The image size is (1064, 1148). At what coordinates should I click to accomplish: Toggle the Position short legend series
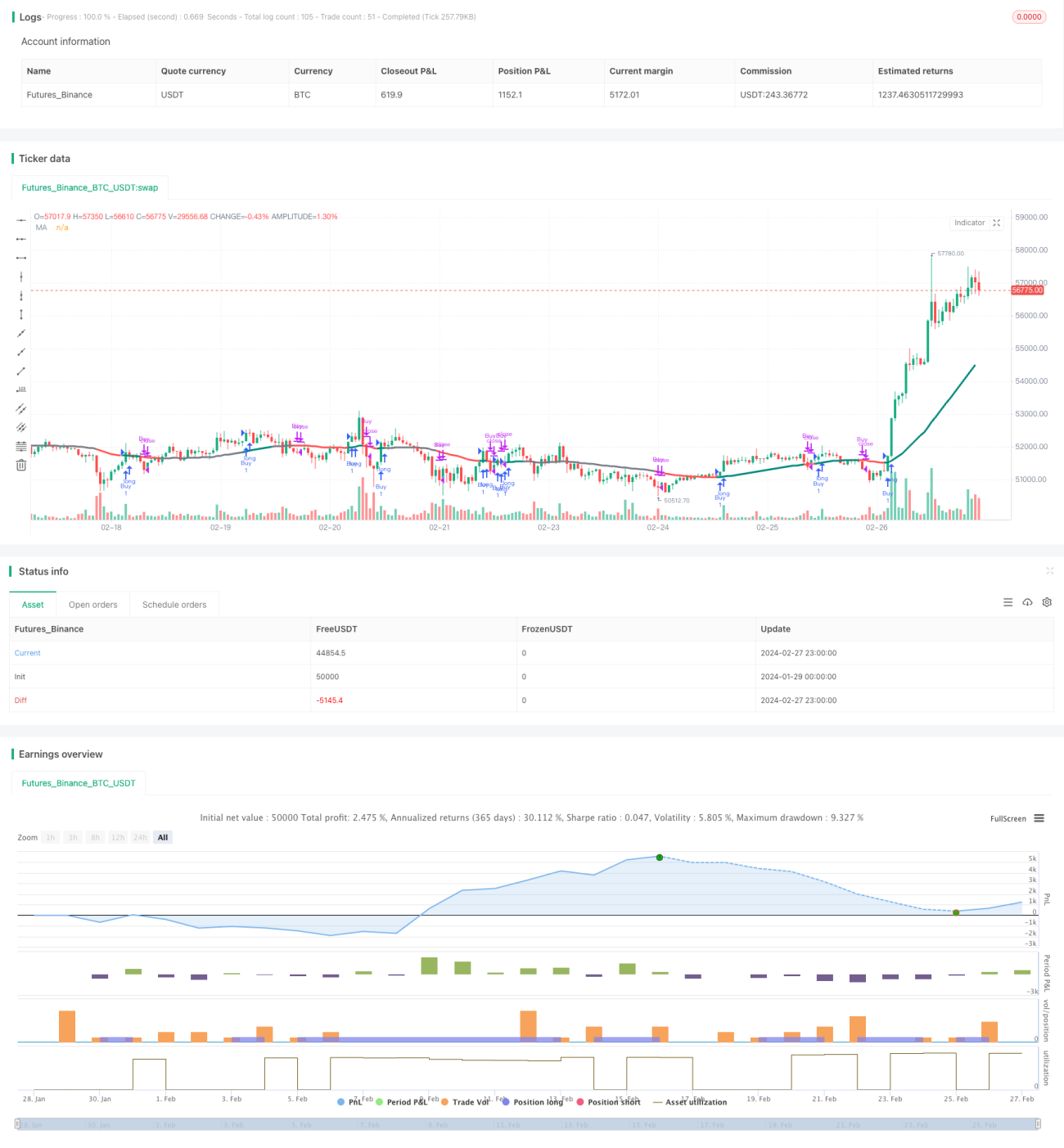click(x=608, y=1102)
